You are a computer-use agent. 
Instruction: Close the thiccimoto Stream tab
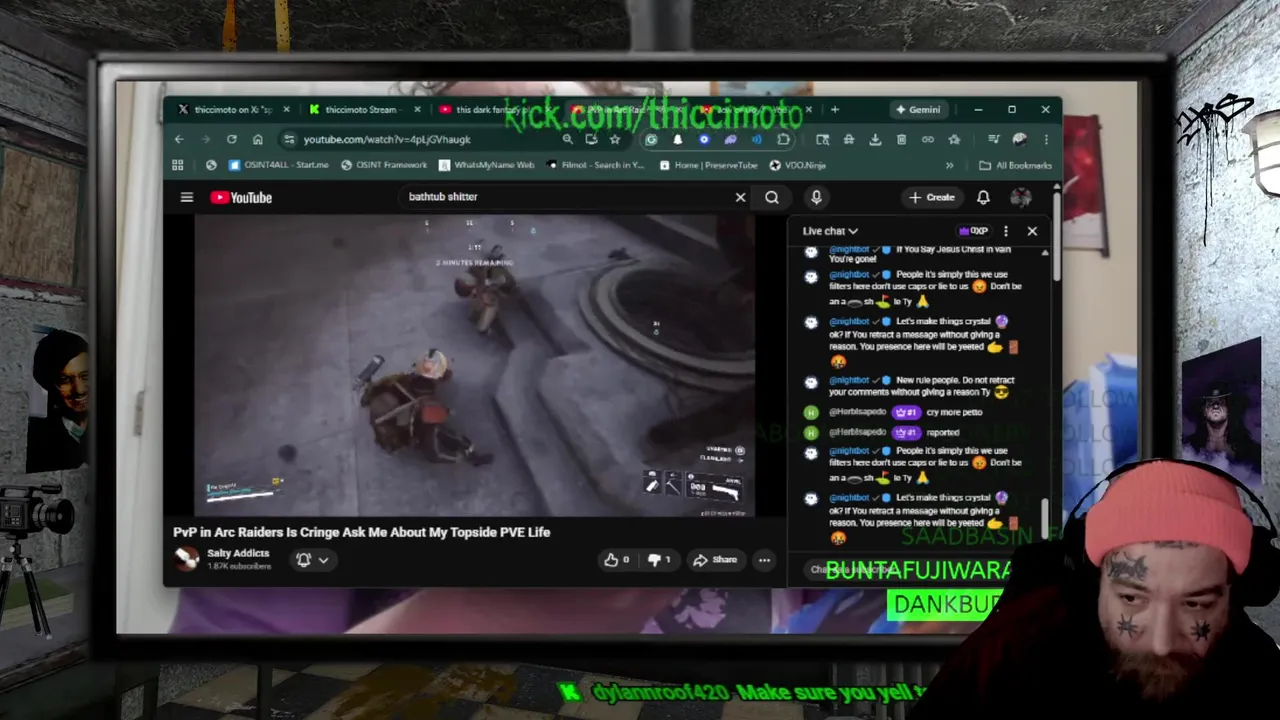pyautogui.click(x=416, y=110)
